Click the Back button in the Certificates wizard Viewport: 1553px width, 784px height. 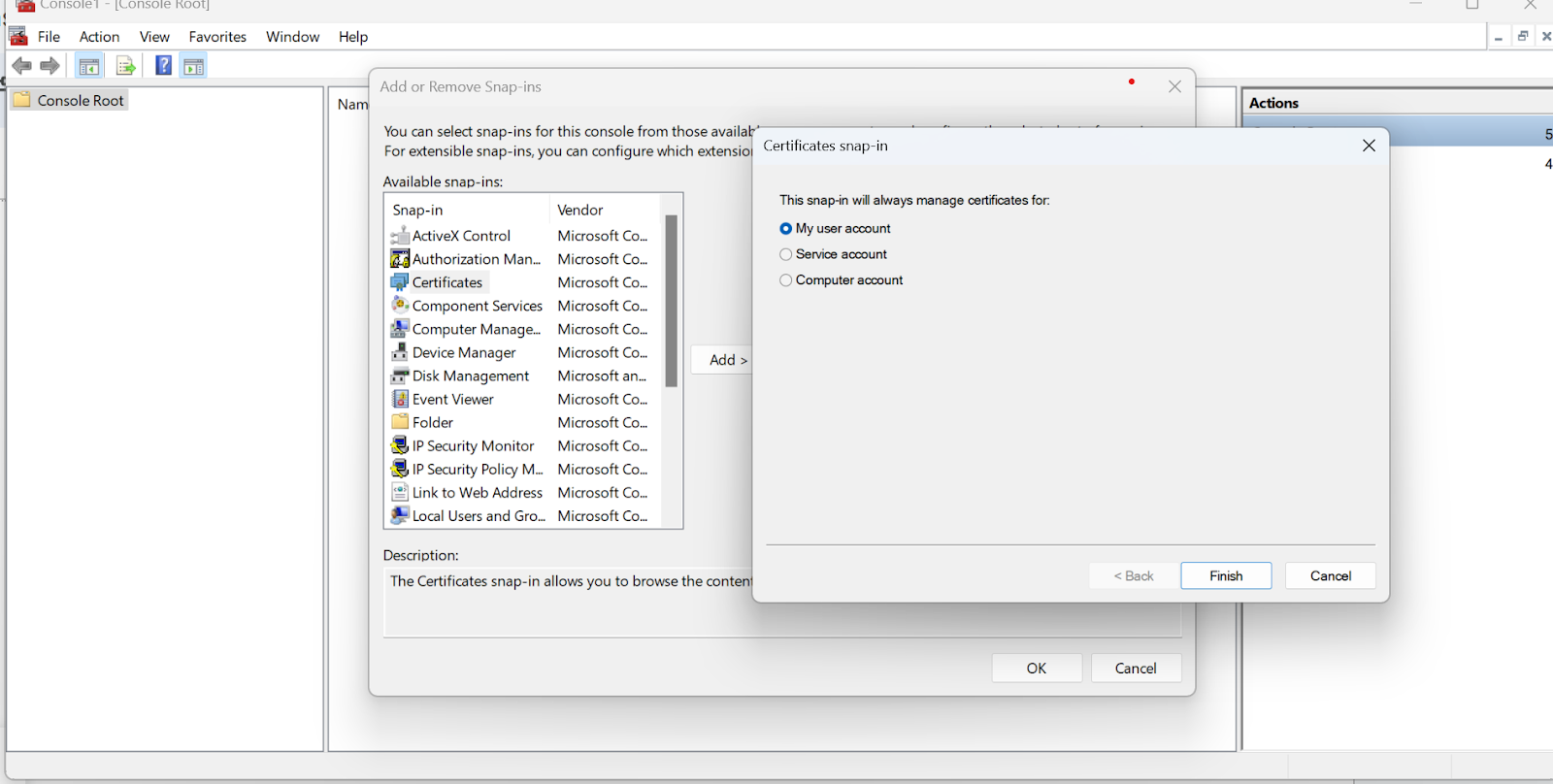click(x=1134, y=575)
